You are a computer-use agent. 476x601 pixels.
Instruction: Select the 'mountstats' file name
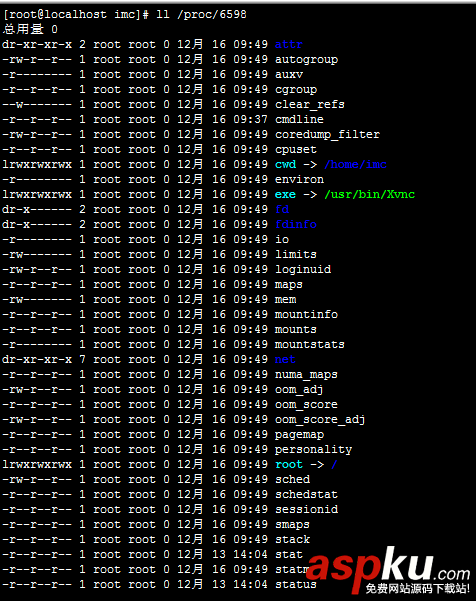310,345
